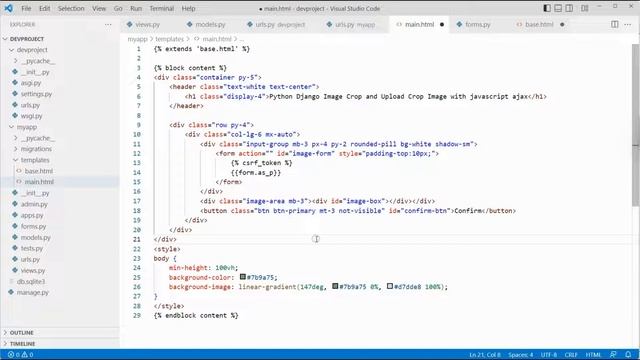Click UTF-8 encoding in status bar
Screen dimensions: 640x360
(549, 355)
